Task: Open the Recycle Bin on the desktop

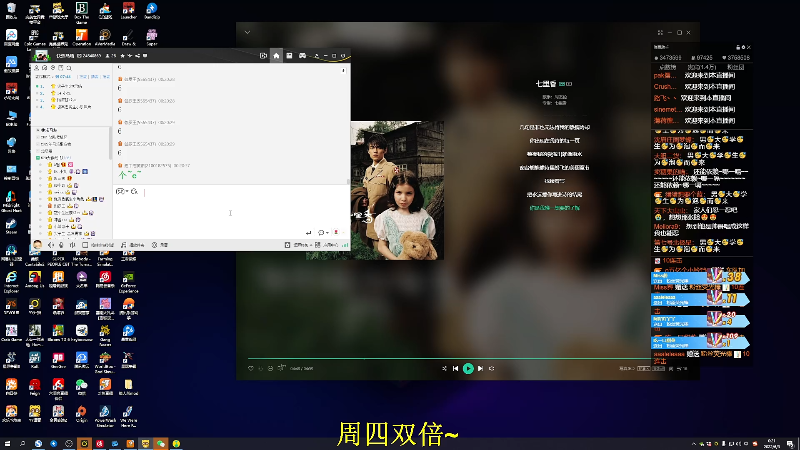Action: [11, 10]
